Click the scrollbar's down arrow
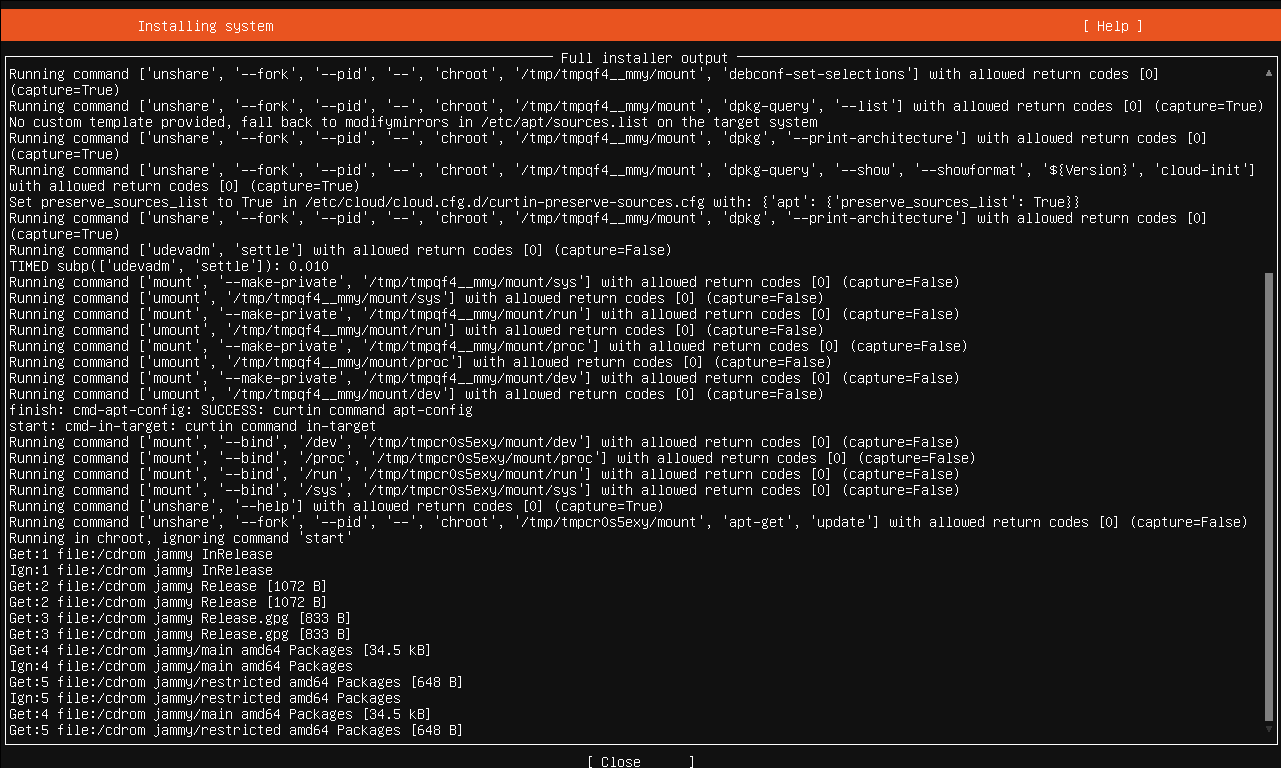This screenshot has height=768, width=1281. click(1269, 730)
